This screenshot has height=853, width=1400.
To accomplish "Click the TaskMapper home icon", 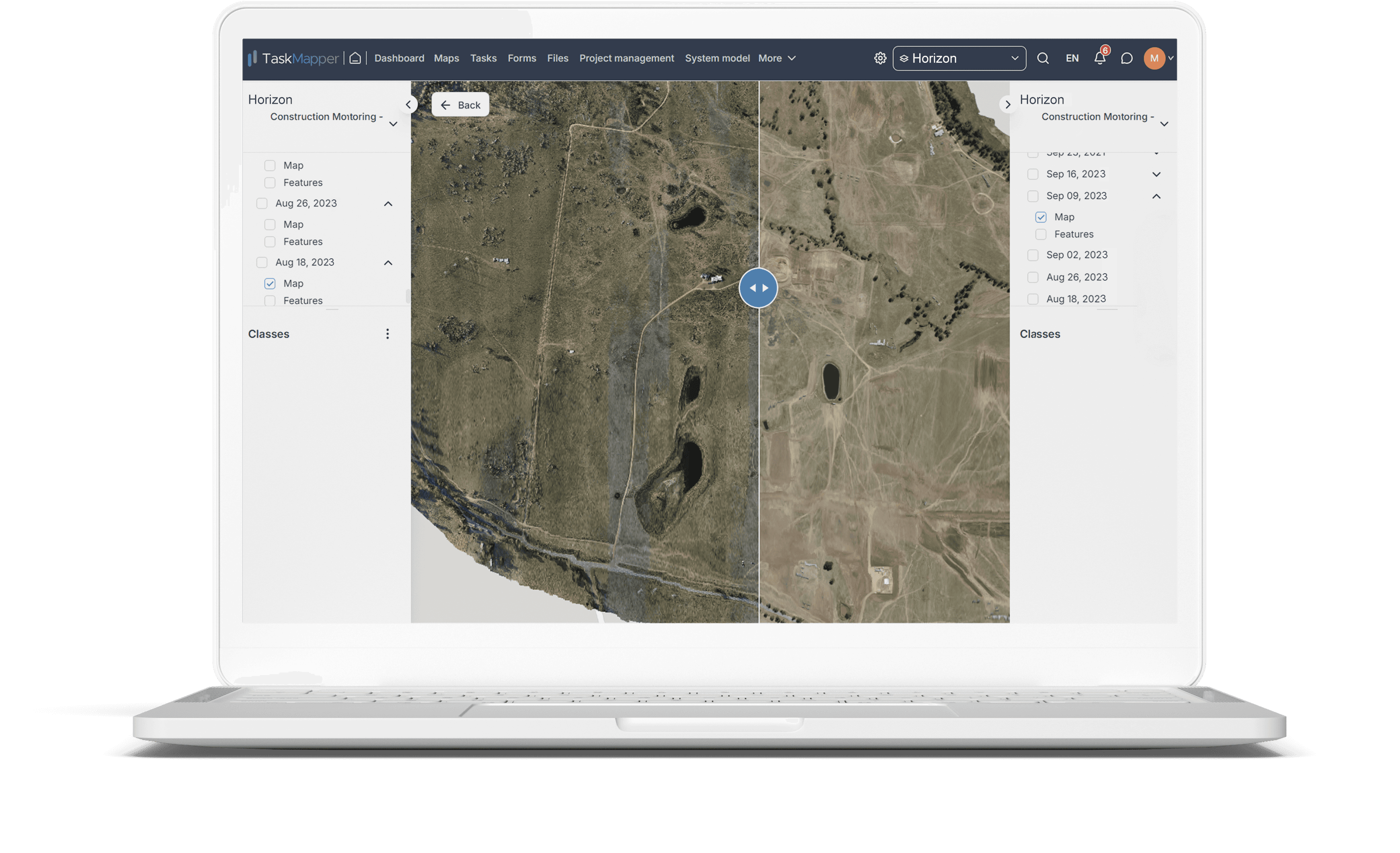I will (x=356, y=58).
